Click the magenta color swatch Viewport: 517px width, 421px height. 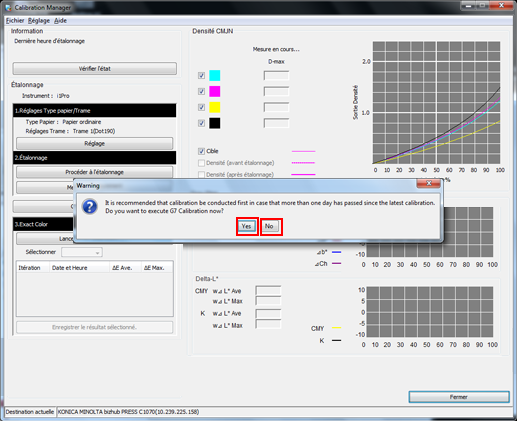point(214,91)
